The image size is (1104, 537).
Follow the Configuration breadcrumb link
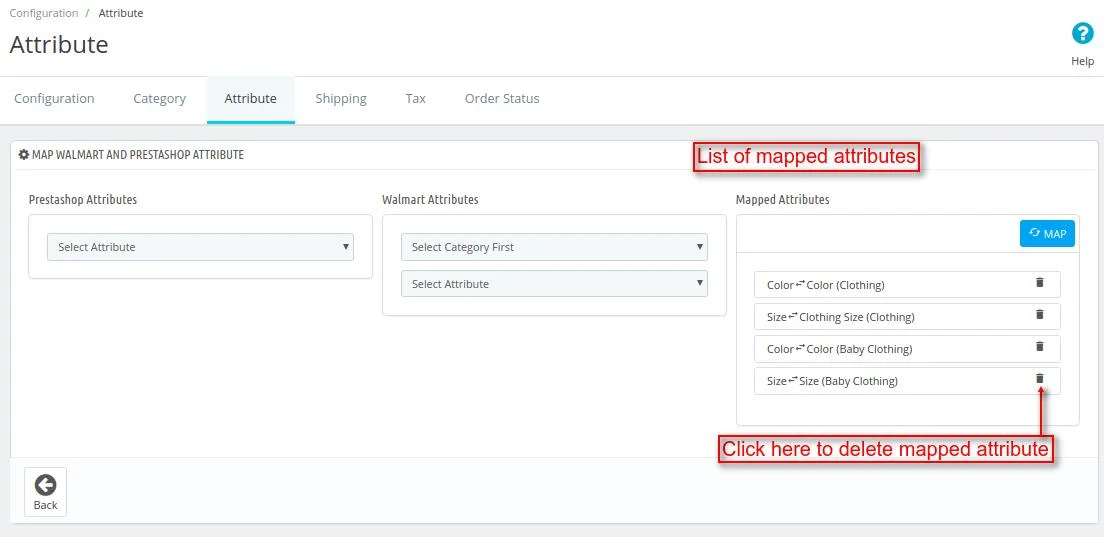click(44, 13)
